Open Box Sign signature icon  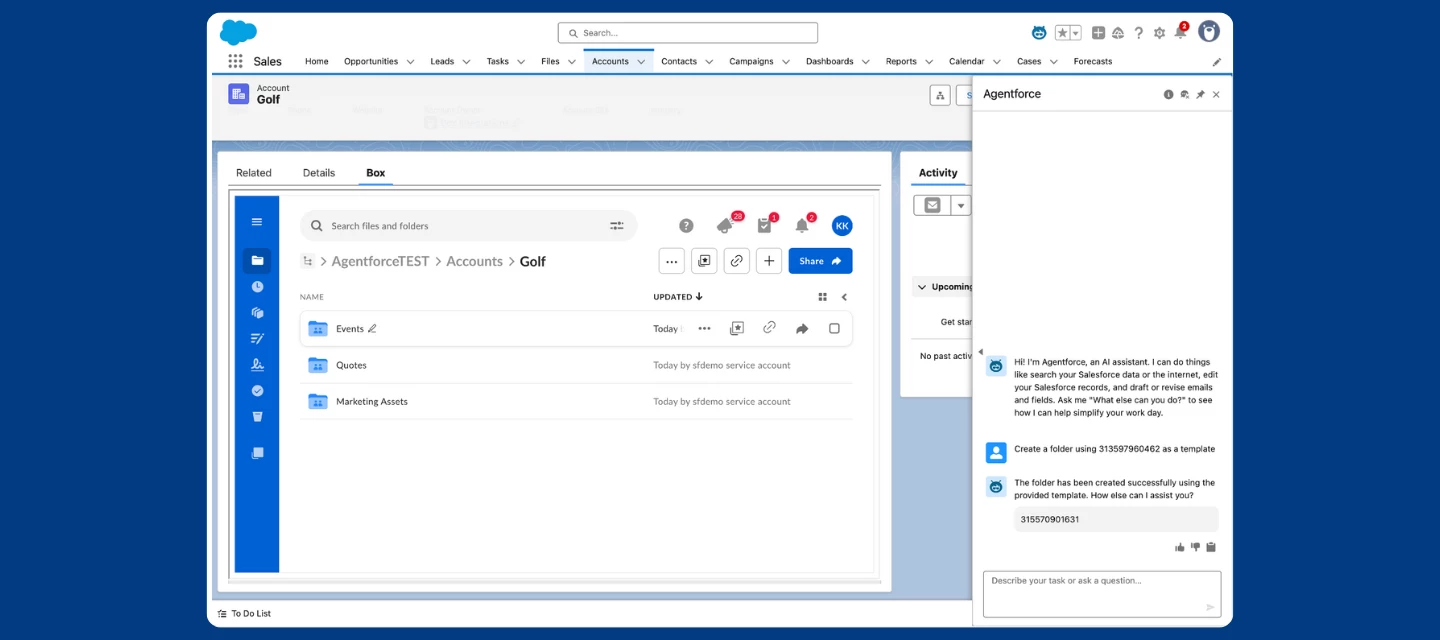[257, 365]
